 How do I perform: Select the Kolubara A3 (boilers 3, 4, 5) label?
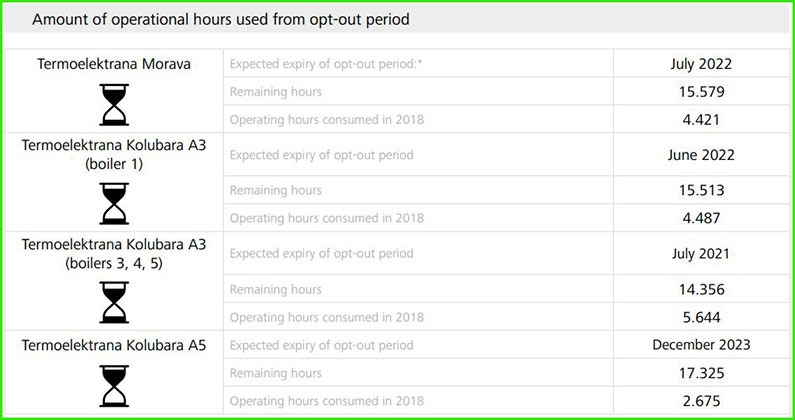coord(114,253)
